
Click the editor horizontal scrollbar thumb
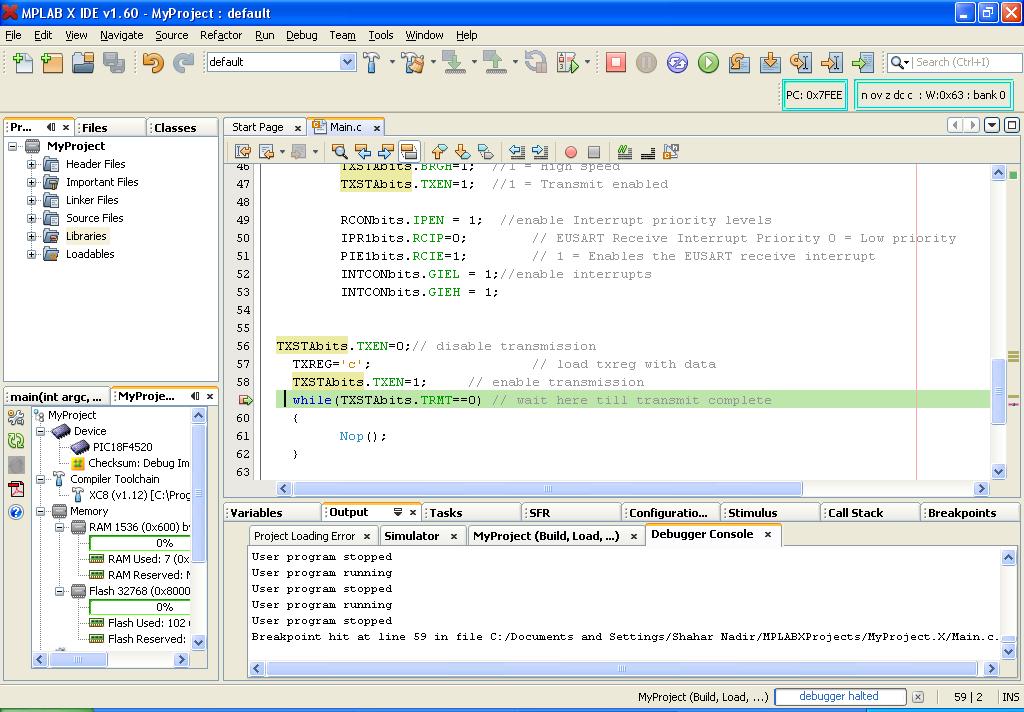point(548,488)
